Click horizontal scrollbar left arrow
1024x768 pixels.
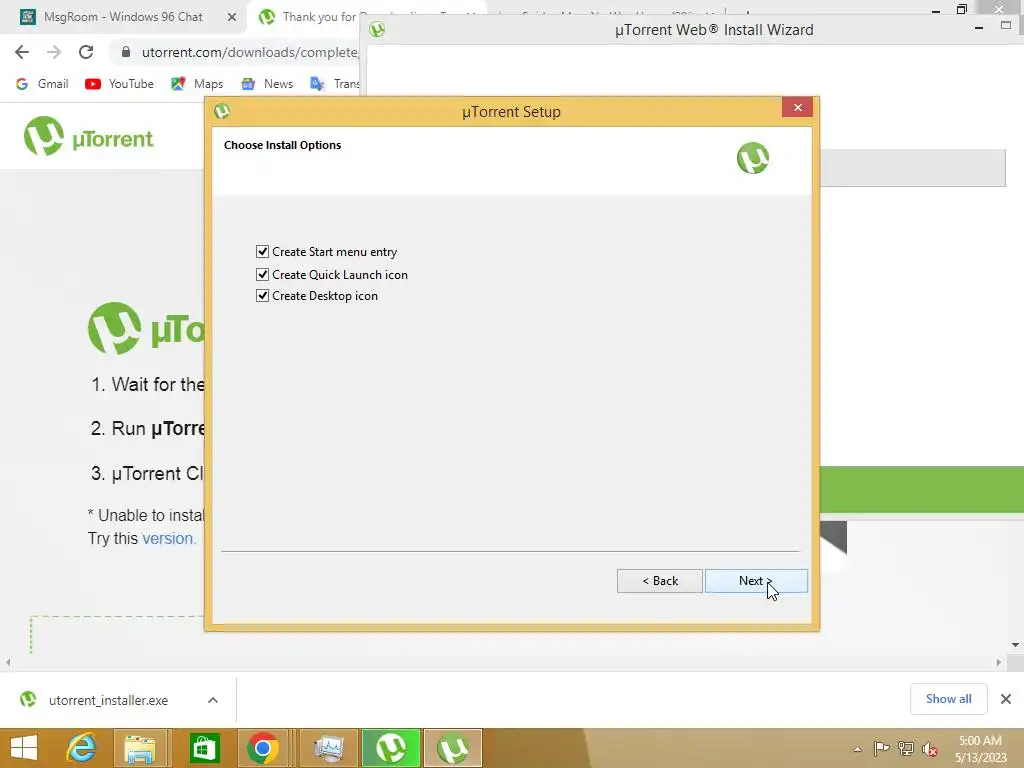coord(8,662)
